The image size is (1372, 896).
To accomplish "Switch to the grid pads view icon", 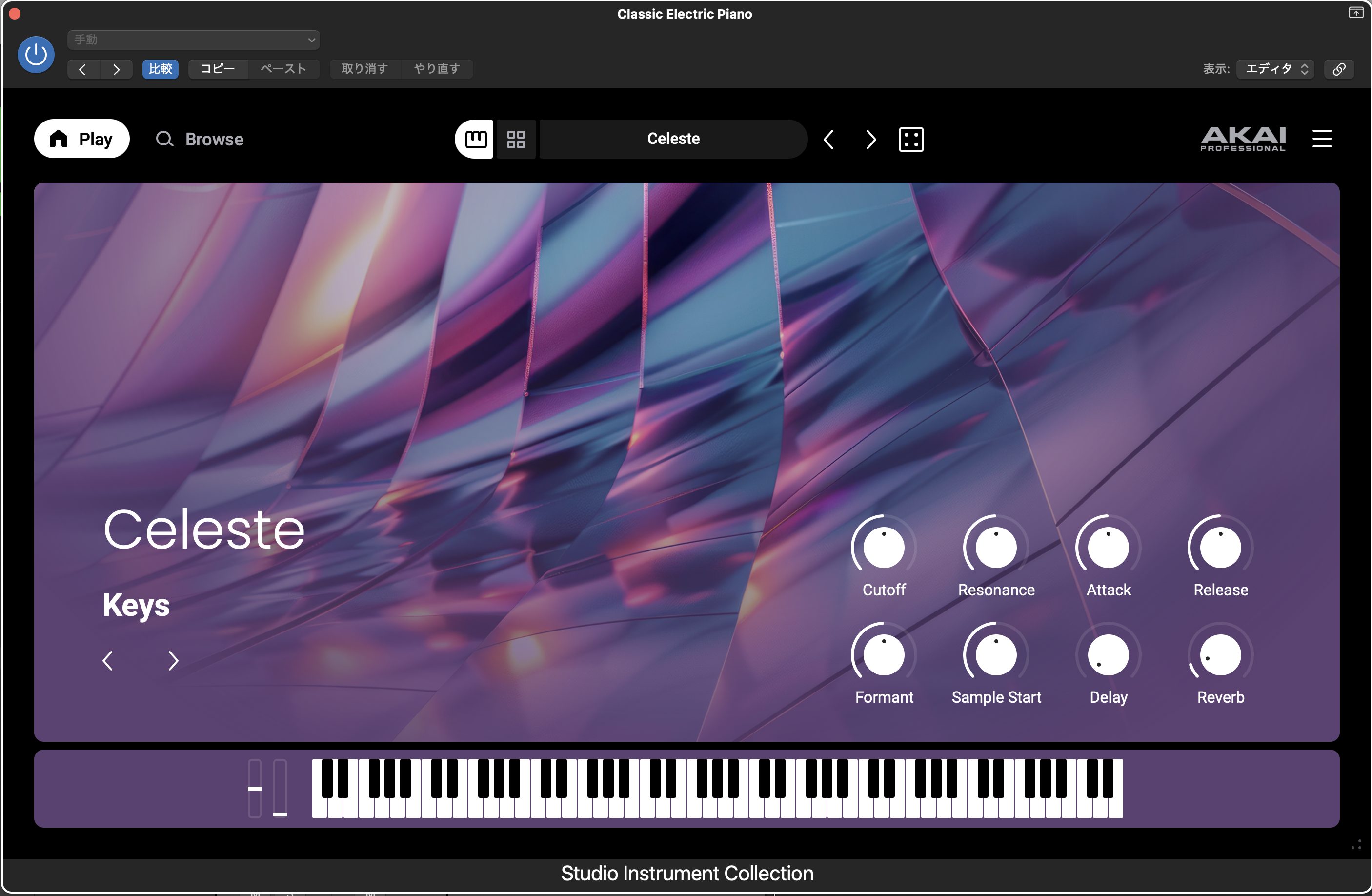I will [x=516, y=139].
